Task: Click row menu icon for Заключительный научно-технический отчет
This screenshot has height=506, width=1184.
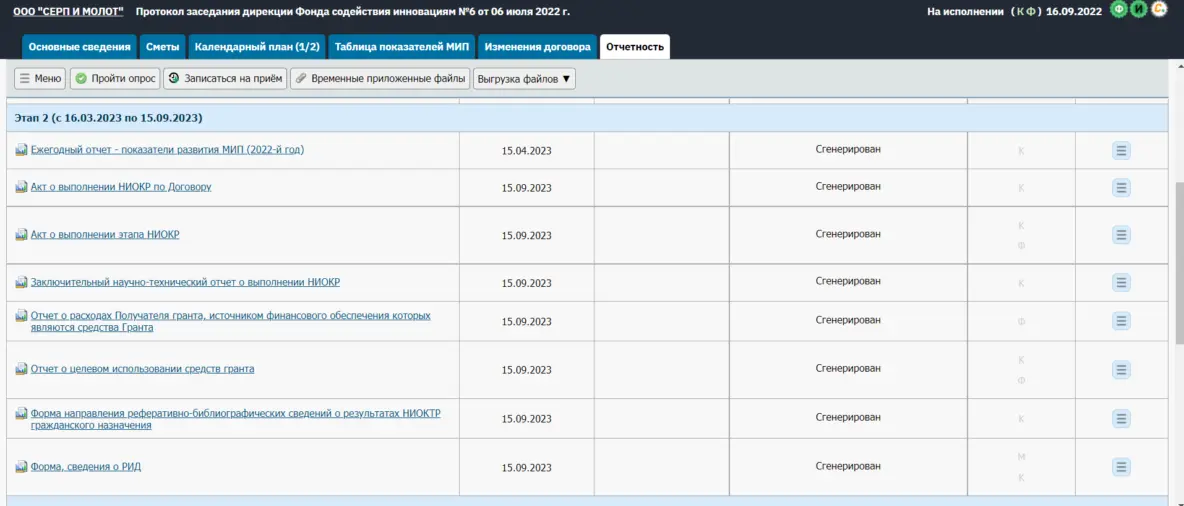Action: [1121, 283]
